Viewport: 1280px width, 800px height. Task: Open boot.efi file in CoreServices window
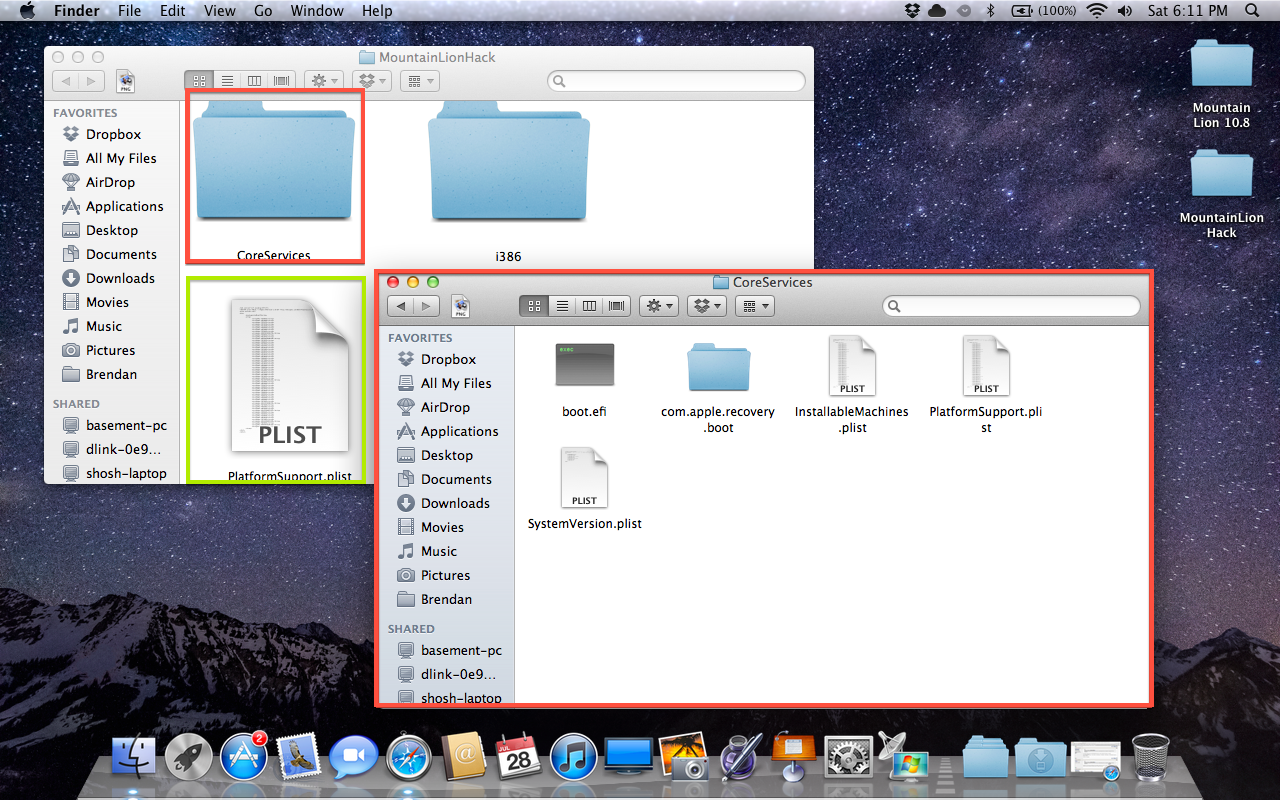click(x=584, y=366)
